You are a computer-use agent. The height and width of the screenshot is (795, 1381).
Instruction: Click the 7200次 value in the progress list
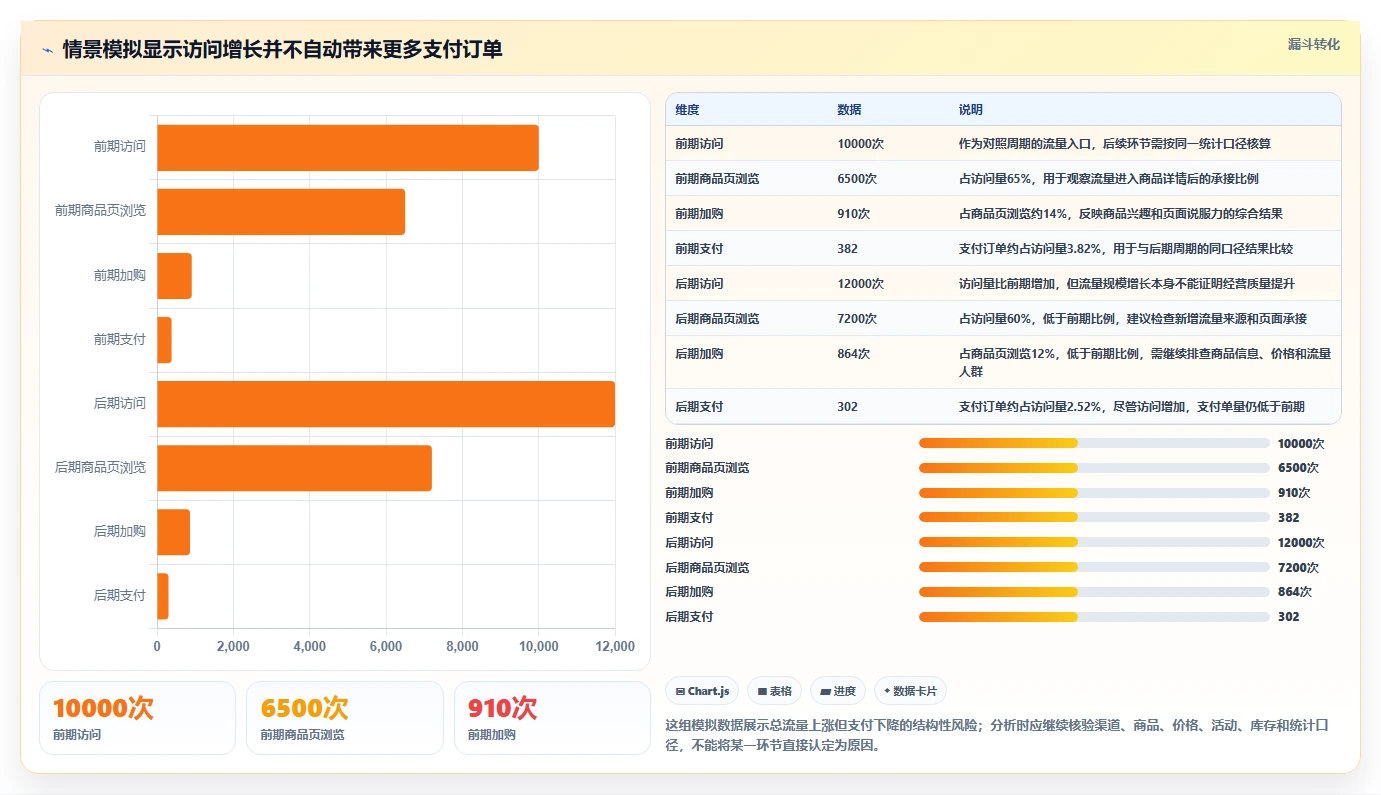pos(1298,568)
